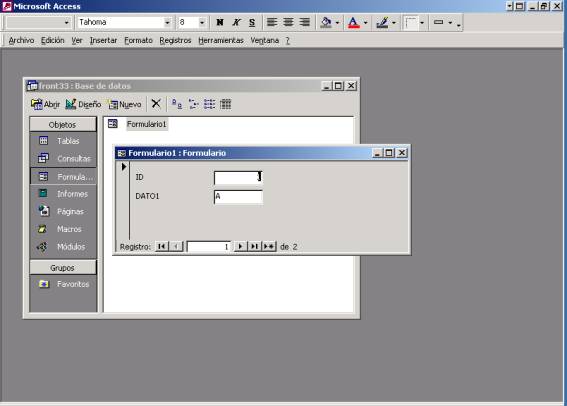567x406 pixels.
Task: Click the record number box
Action: pos(209,247)
